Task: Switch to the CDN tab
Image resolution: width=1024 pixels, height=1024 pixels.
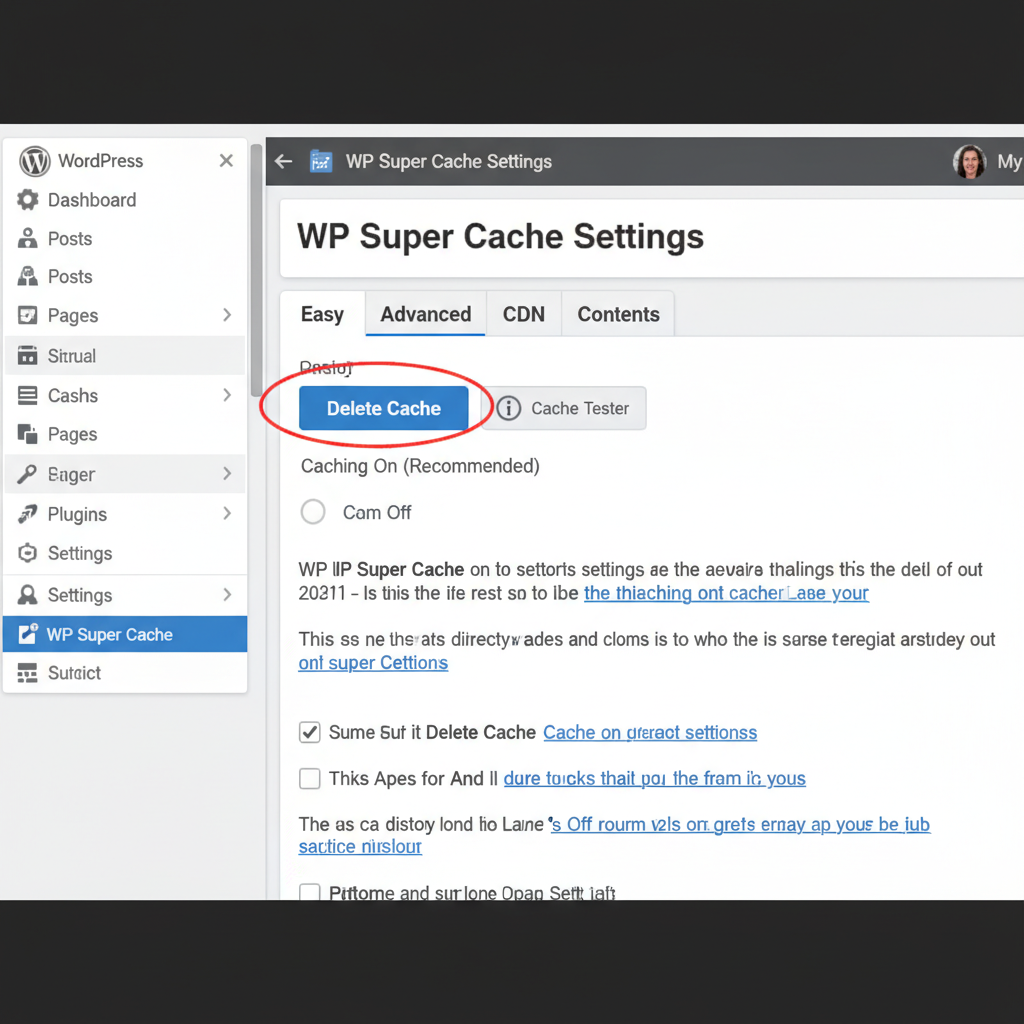Action: click(523, 313)
